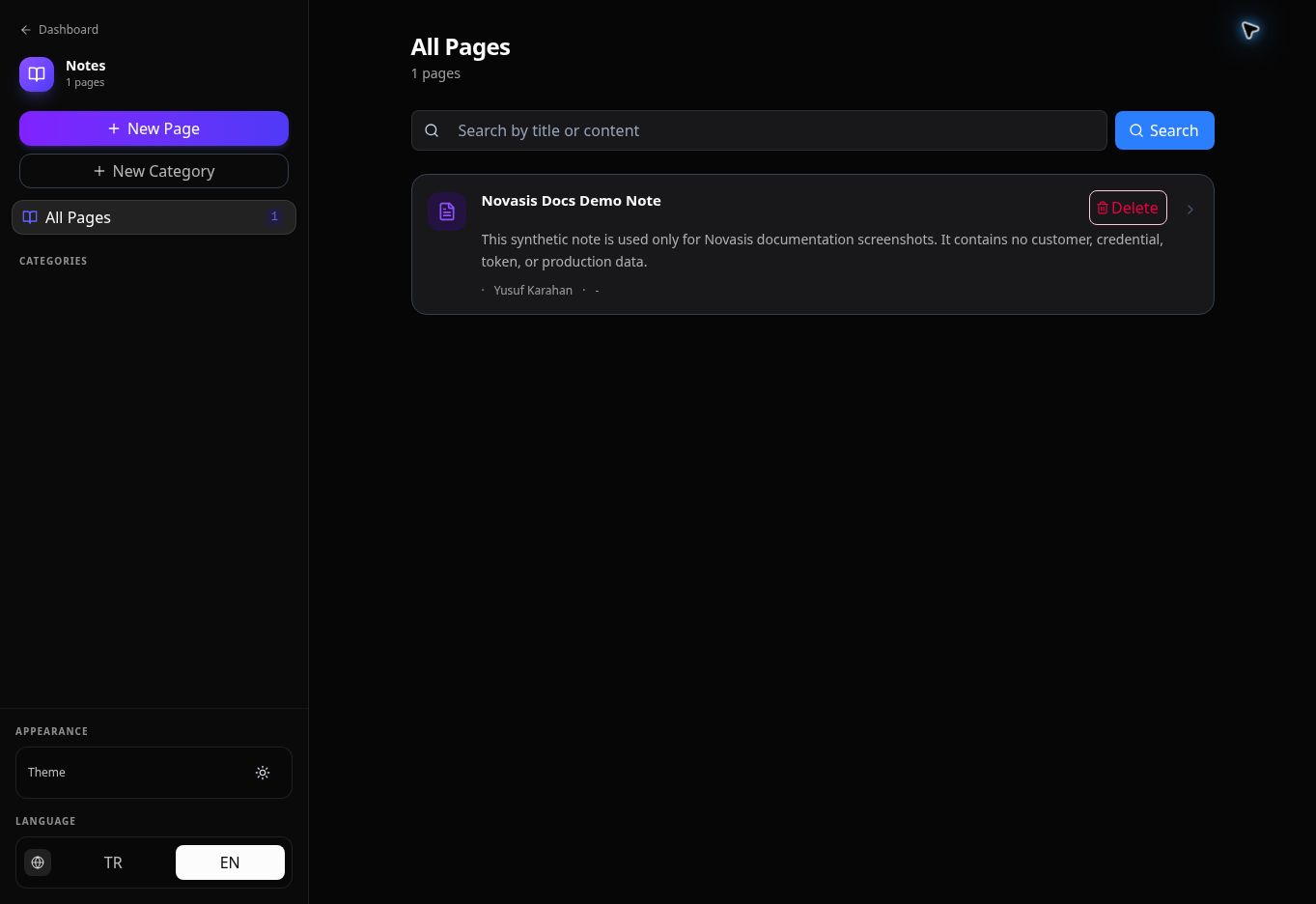The image size is (1316, 904).
Task: Toggle theme using the sun icon
Action: point(263,773)
